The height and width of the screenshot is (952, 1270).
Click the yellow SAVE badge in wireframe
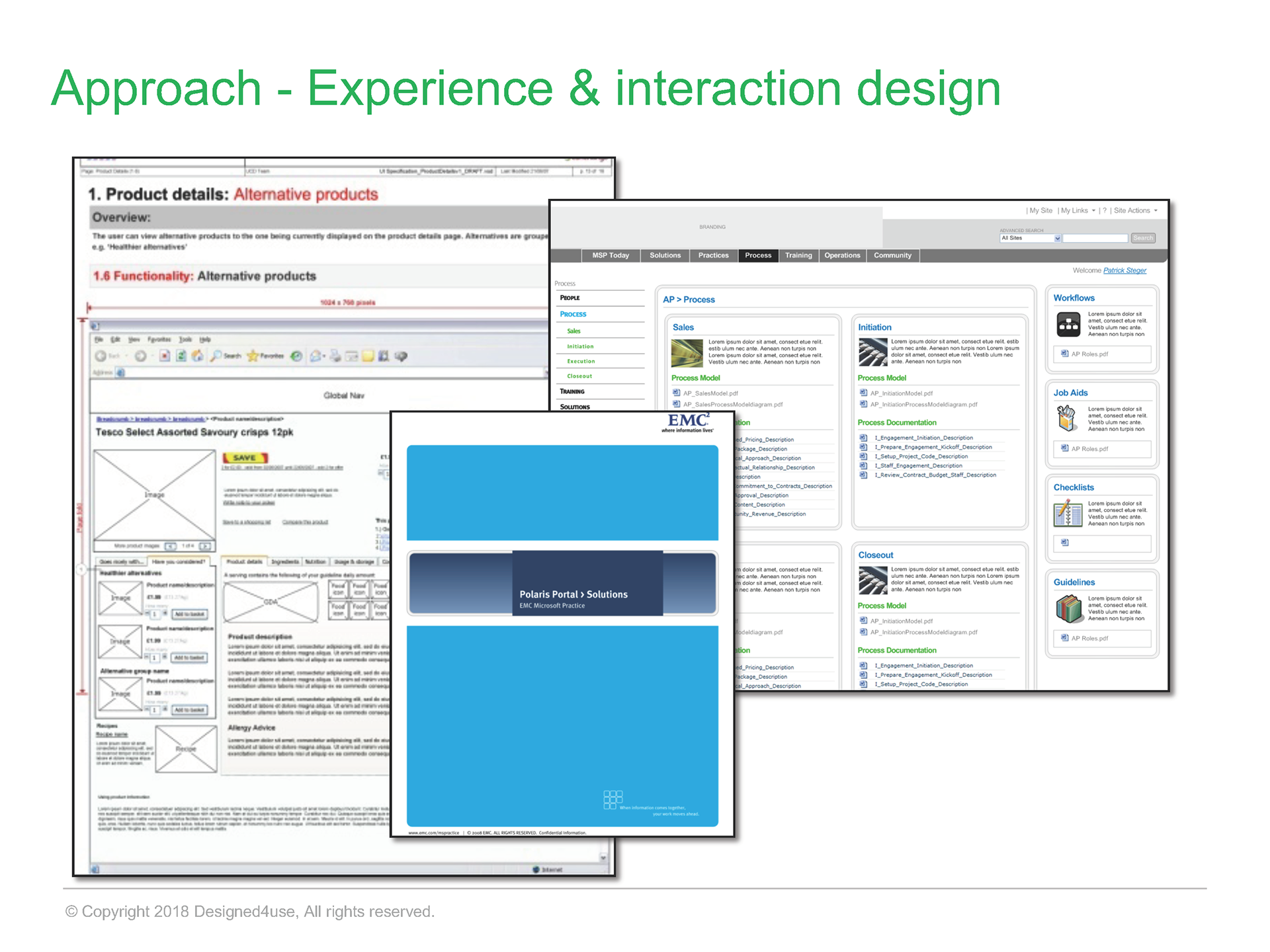(x=245, y=457)
